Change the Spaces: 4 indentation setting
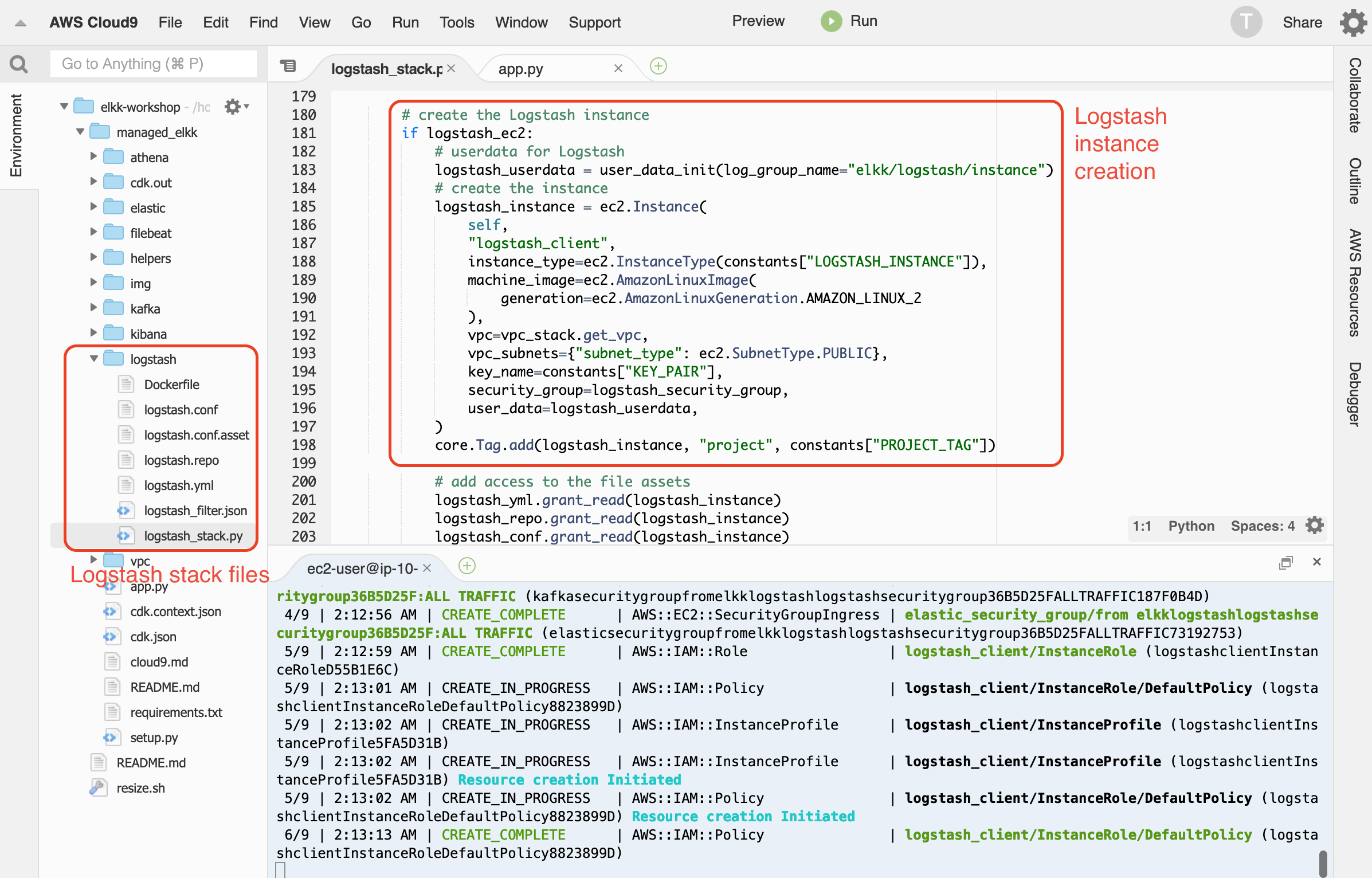This screenshot has width=1372, height=878. coord(1263,526)
